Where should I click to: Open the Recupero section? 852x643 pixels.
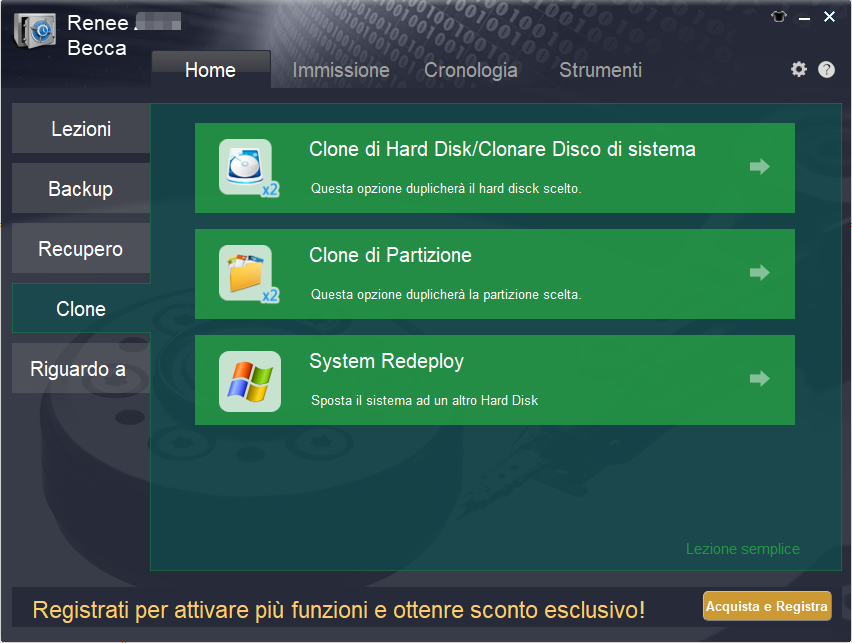point(80,248)
